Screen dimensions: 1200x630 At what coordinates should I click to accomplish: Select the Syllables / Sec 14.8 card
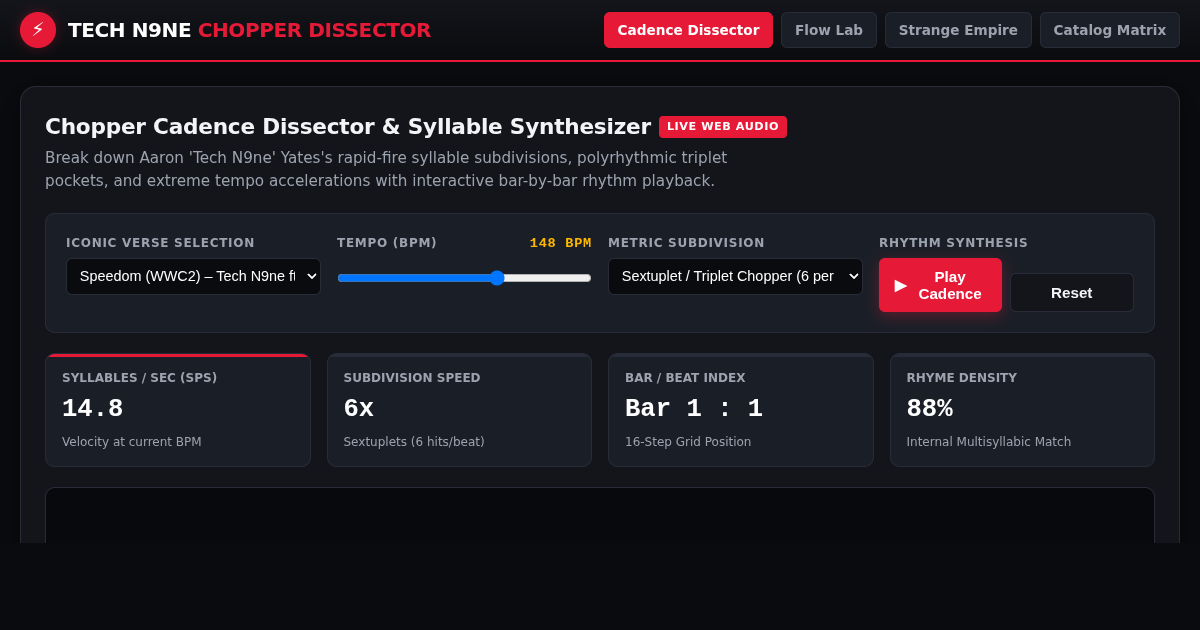(178, 410)
